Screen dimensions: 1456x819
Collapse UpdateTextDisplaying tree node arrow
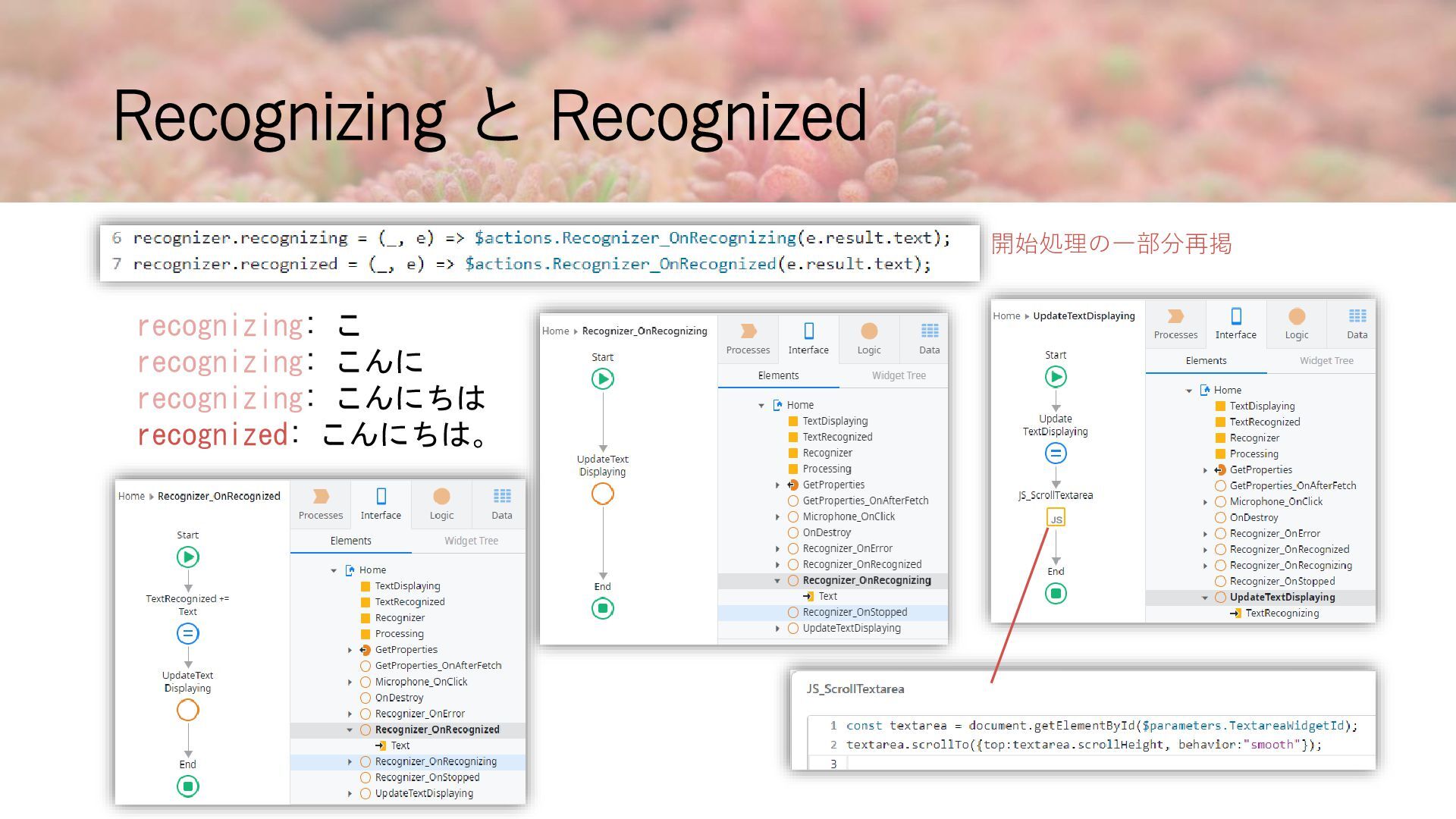click(1205, 598)
